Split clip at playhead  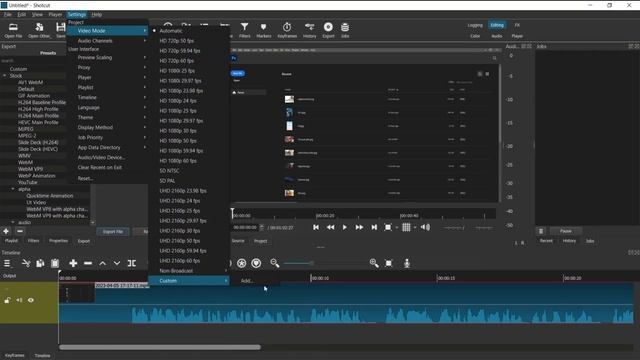pyautogui.click(x=132, y=263)
